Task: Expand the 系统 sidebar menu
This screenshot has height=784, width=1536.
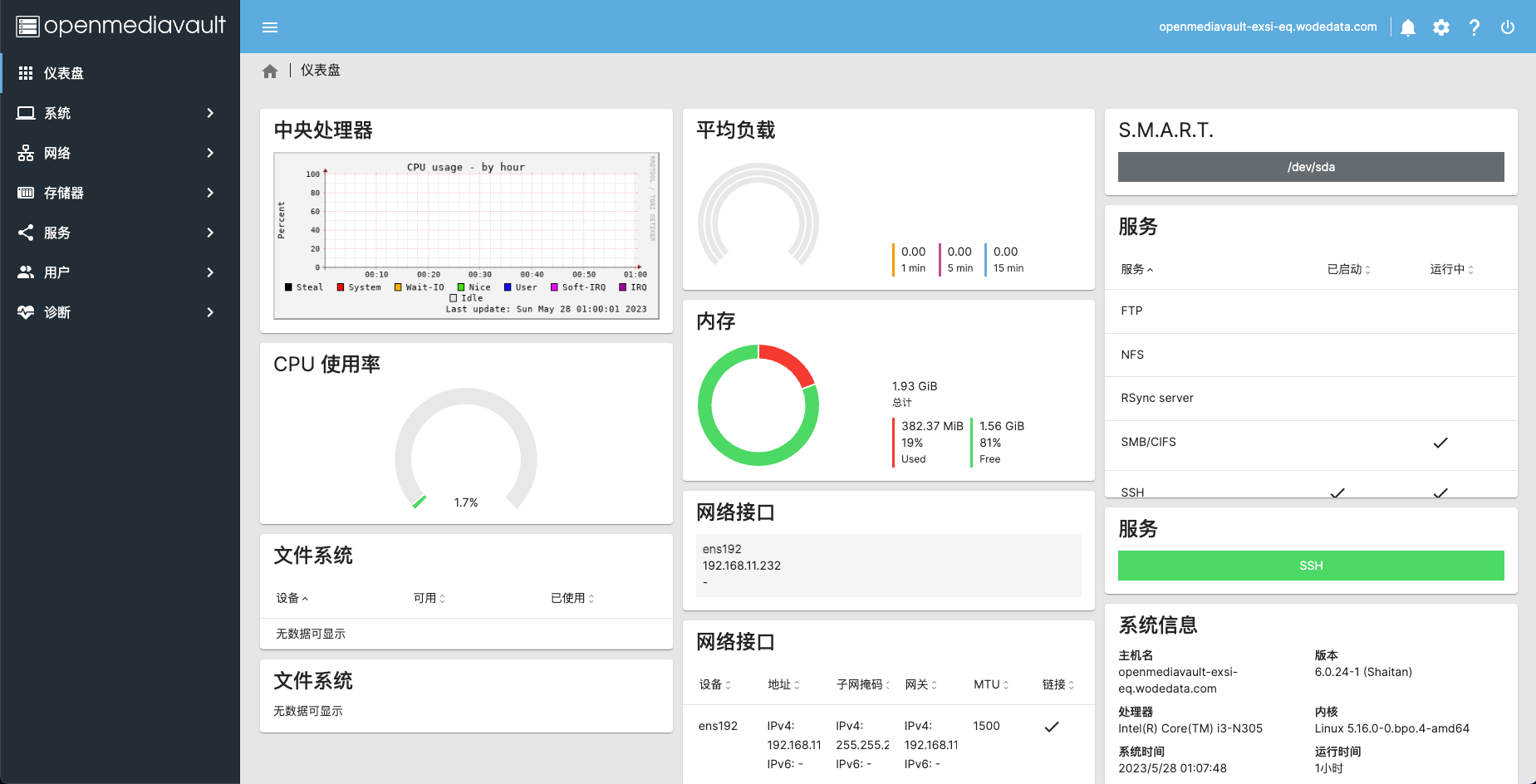Action: (116, 113)
